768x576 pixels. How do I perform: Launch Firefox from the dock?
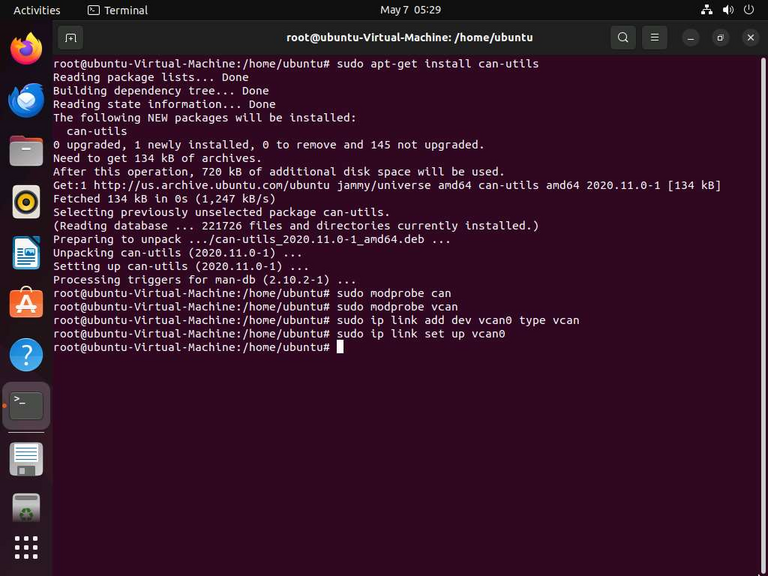[26, 49]
